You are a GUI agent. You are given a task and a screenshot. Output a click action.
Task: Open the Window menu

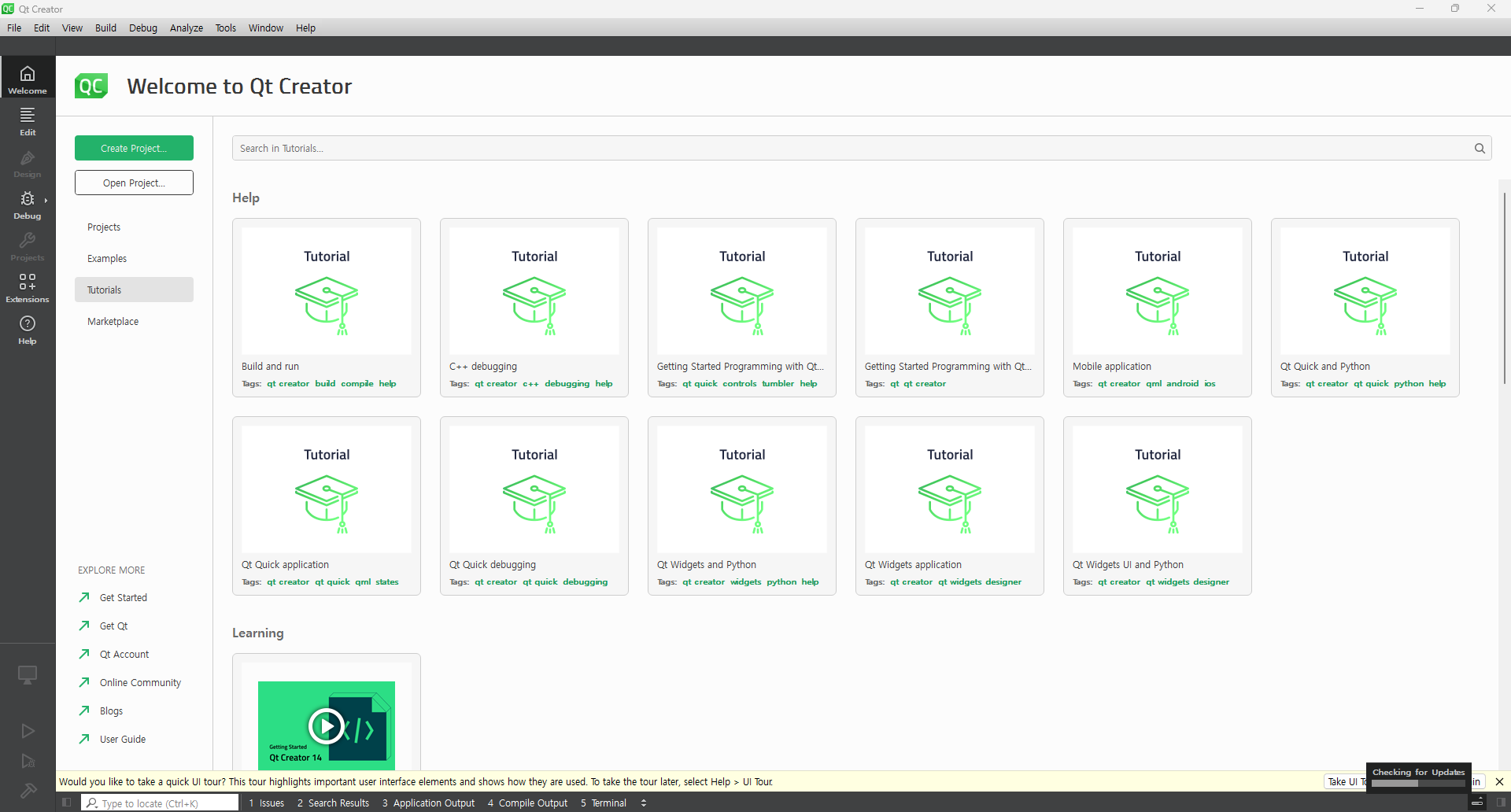(266, 28)
